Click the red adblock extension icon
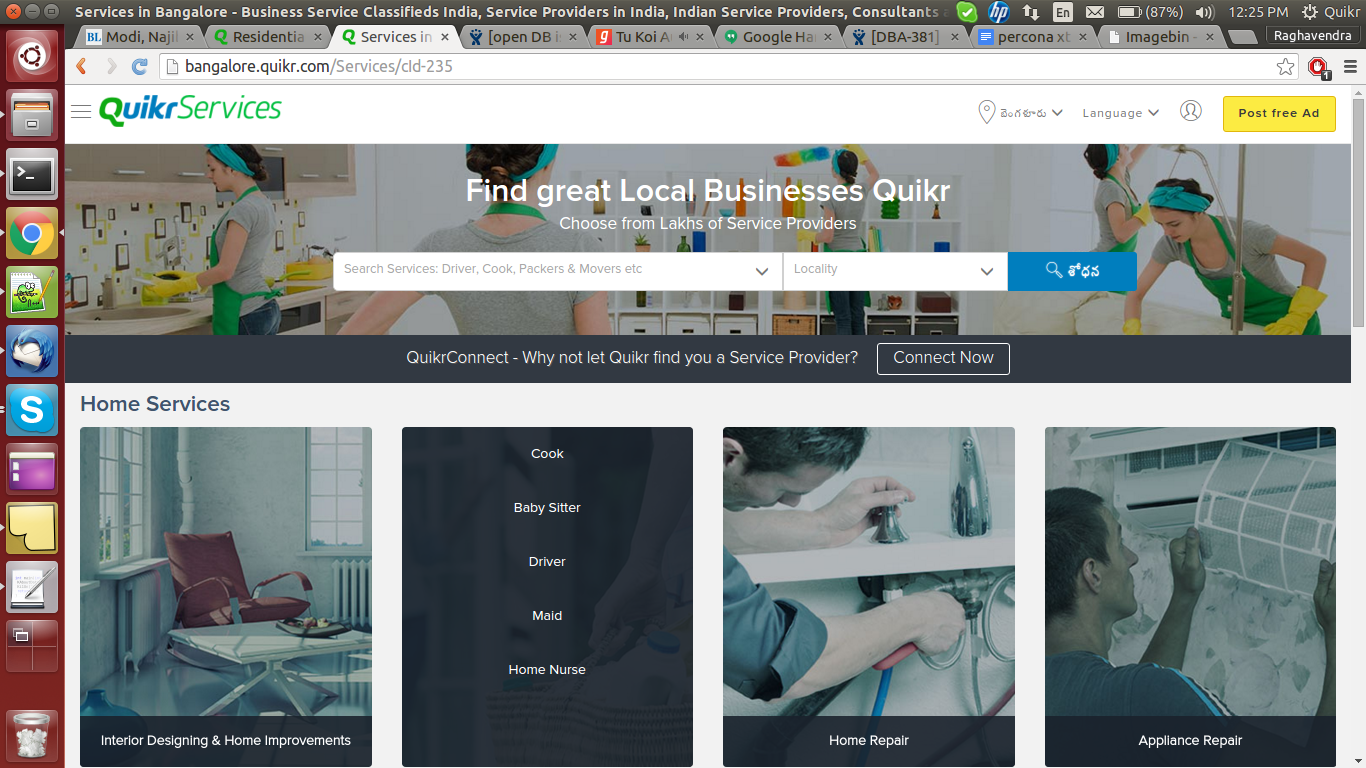This screenshot has height=768, width=1366. click(x=1318, y=67)
